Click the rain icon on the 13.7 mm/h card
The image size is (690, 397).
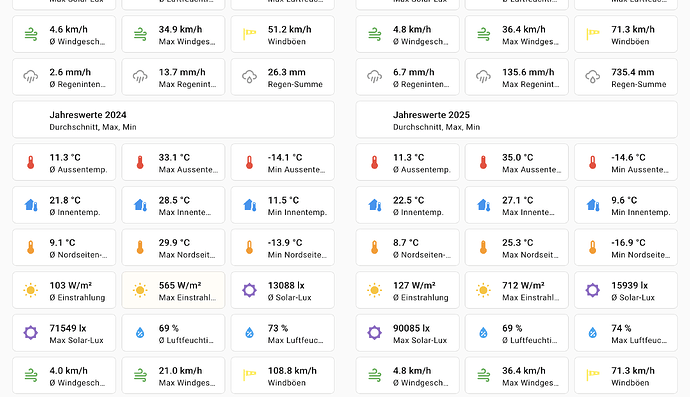[x=140, y=77]
